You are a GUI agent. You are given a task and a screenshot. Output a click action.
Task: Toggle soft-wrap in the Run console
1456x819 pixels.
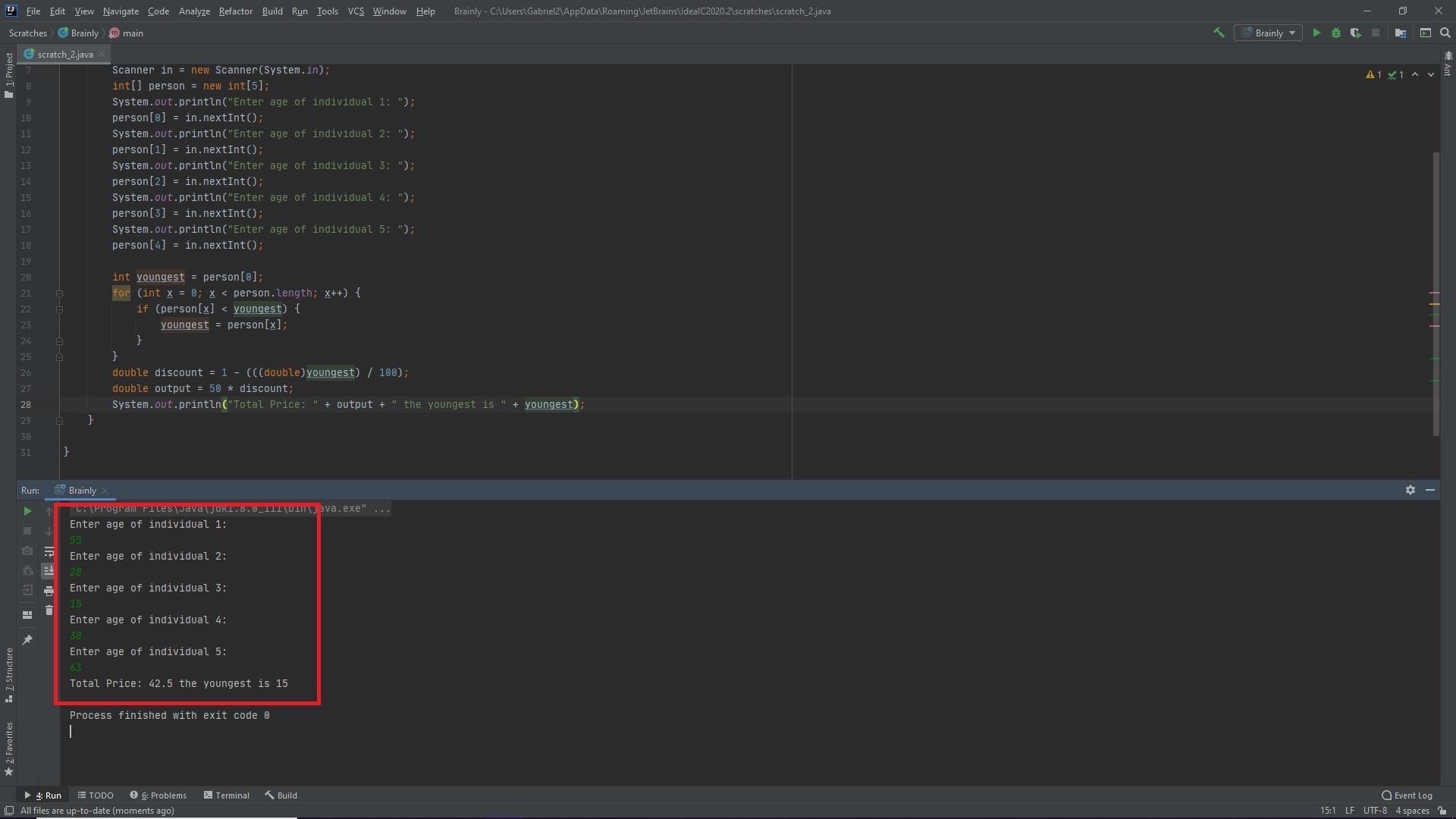point(49,551)
